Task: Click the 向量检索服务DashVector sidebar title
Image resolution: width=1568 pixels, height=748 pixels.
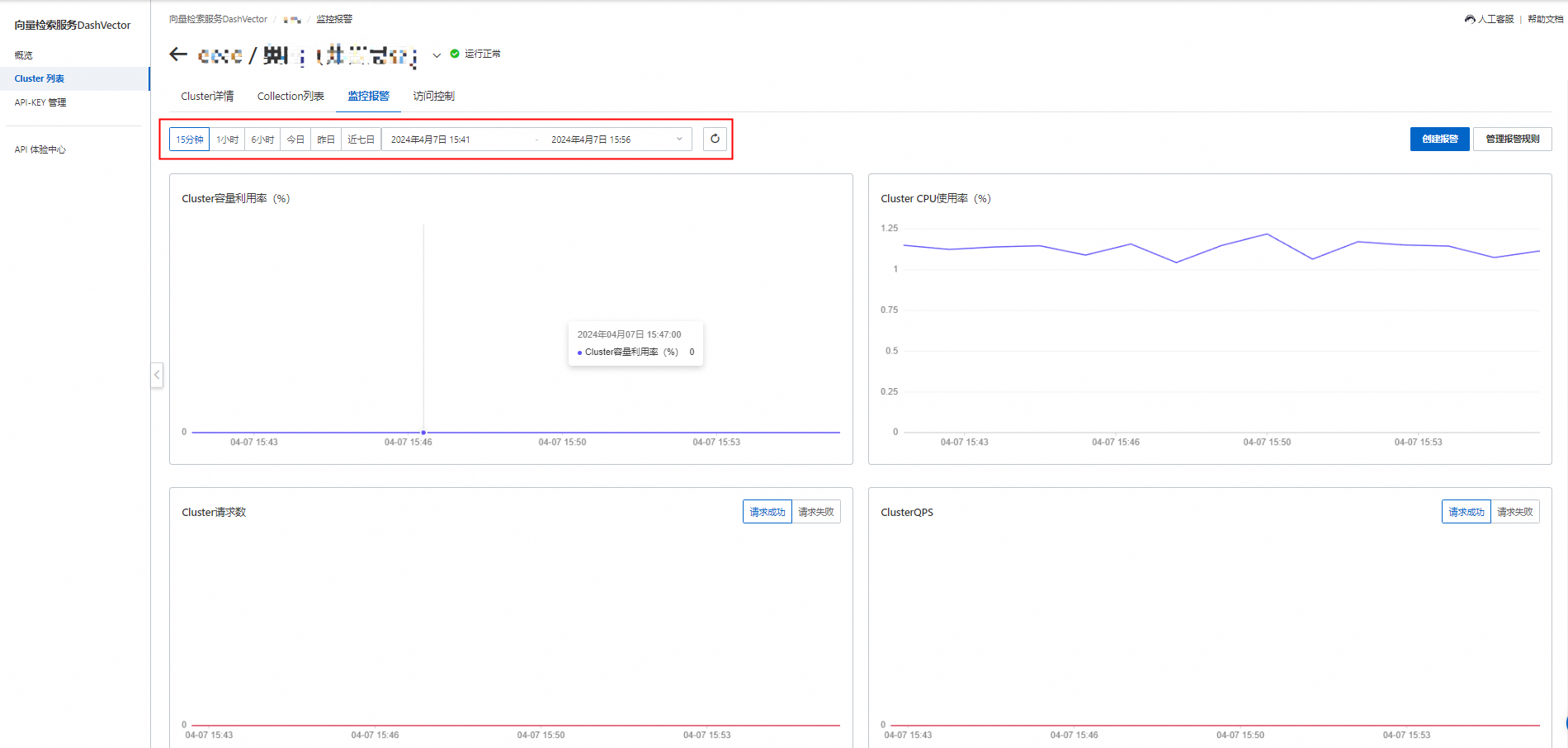Action: [73, 26]
